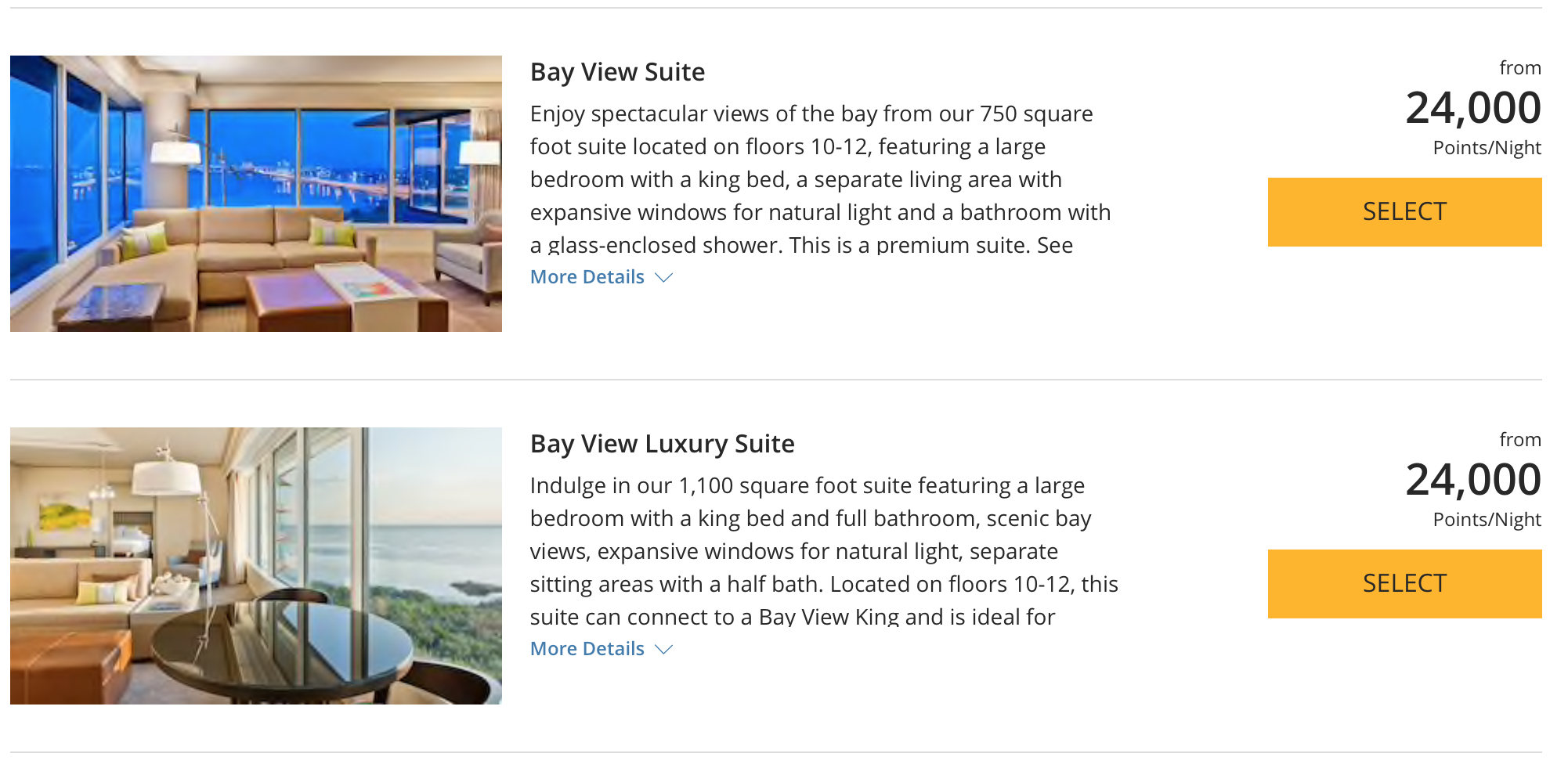Click the Bay View Suite title
Viewport: 1568px width, 764px height.
[617, 72]
